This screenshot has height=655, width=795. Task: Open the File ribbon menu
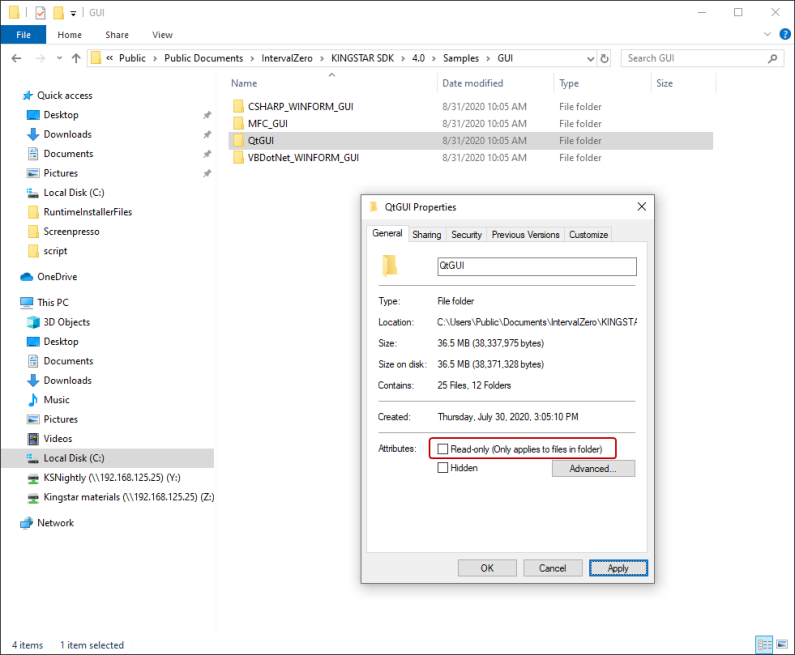point(23,35)
